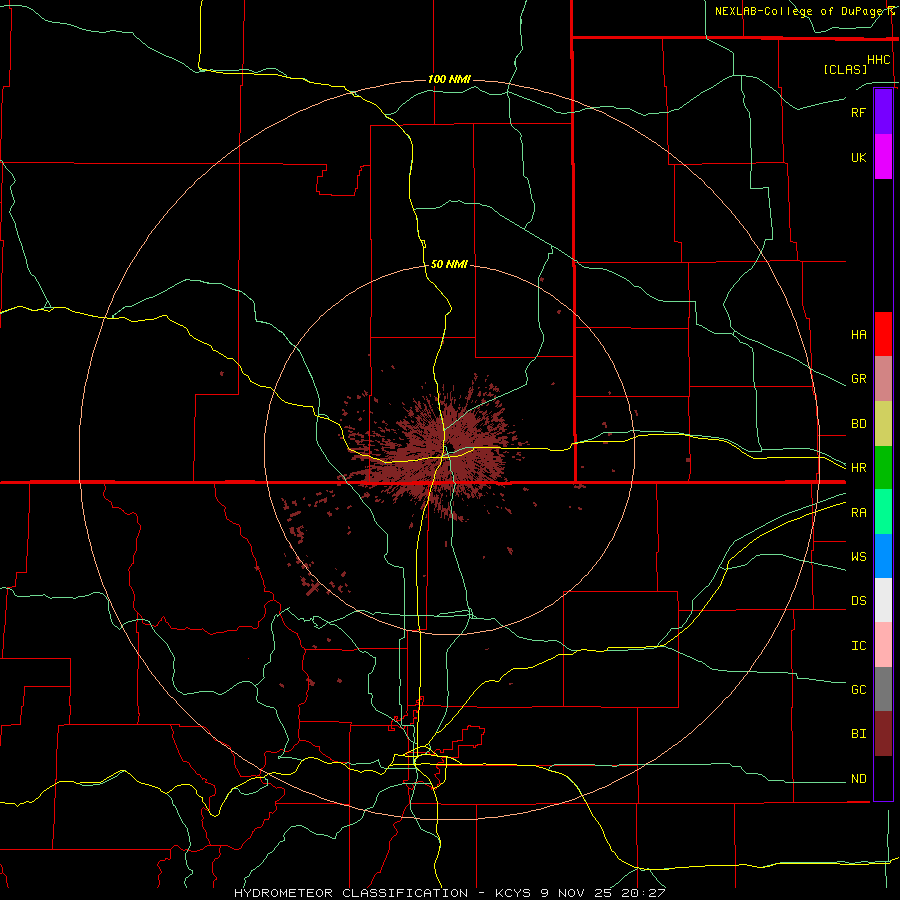Click the WS legend label
Viewport: 900px width, 900px height.
(x=858, y=557)
